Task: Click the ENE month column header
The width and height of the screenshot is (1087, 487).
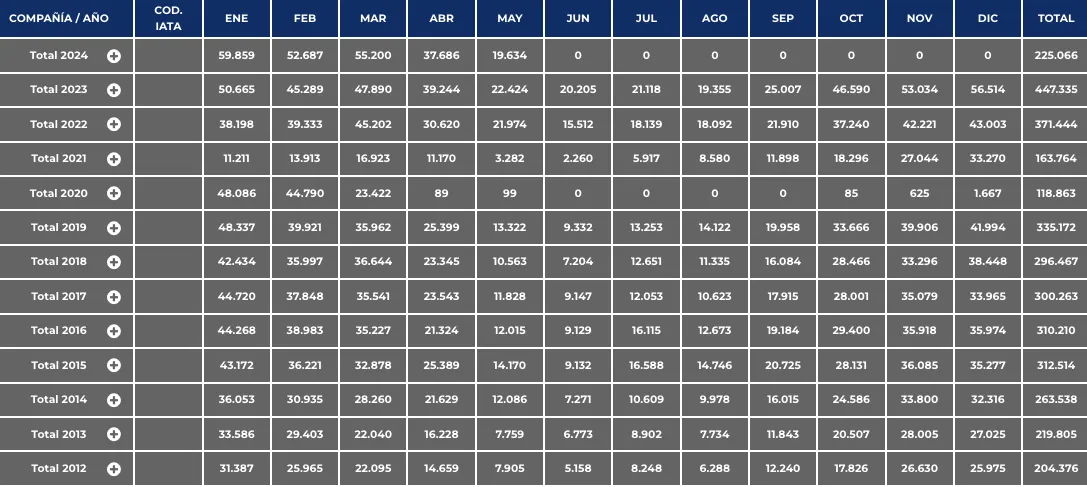Action: pos(237,19)
